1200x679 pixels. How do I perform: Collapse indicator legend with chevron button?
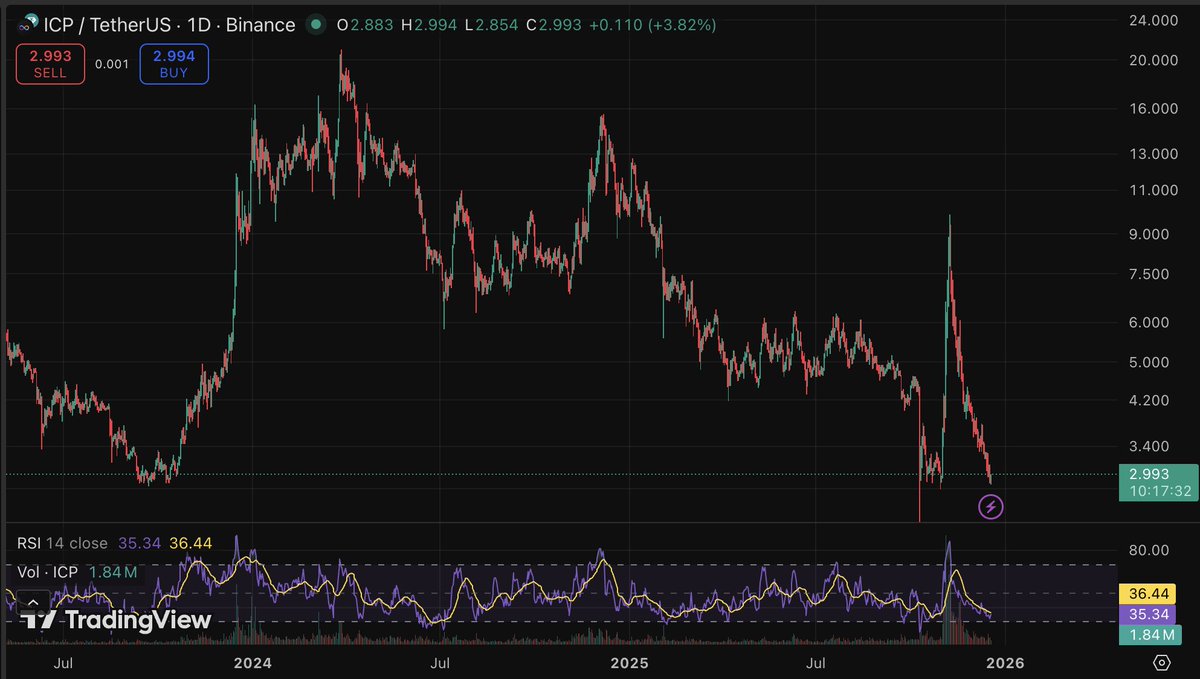(x=34, y=601)
